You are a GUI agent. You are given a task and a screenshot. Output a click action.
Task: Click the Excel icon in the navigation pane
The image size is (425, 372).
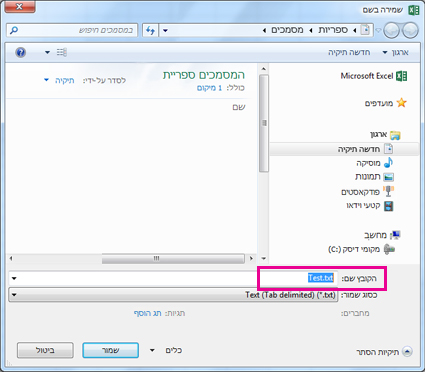coord(401,76)
